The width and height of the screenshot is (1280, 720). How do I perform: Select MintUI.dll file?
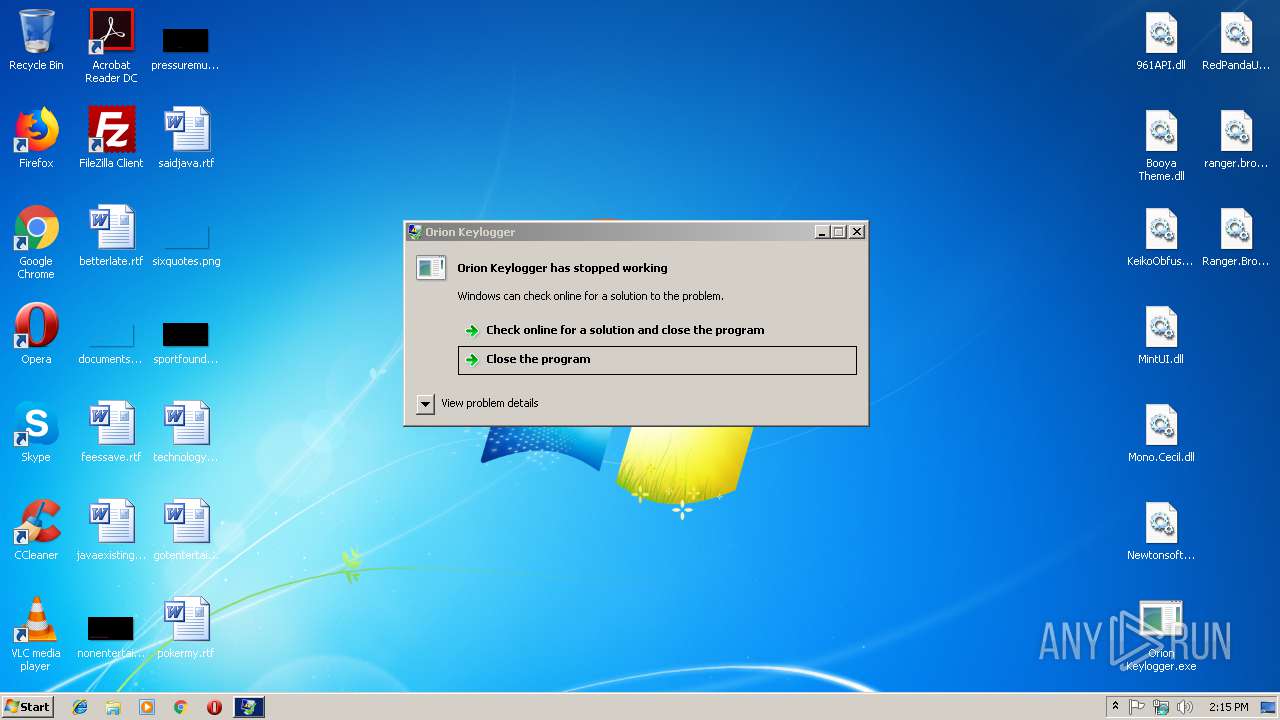1161,334
